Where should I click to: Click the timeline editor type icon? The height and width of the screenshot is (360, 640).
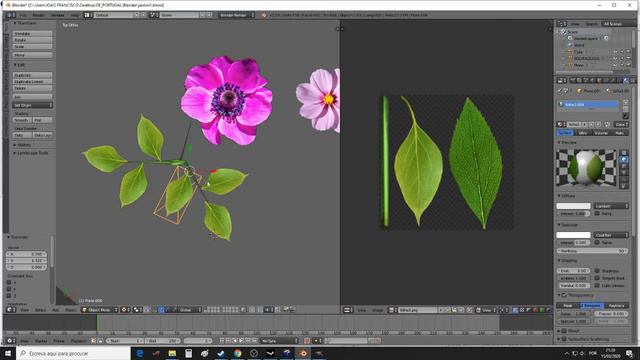click(10, 341)
